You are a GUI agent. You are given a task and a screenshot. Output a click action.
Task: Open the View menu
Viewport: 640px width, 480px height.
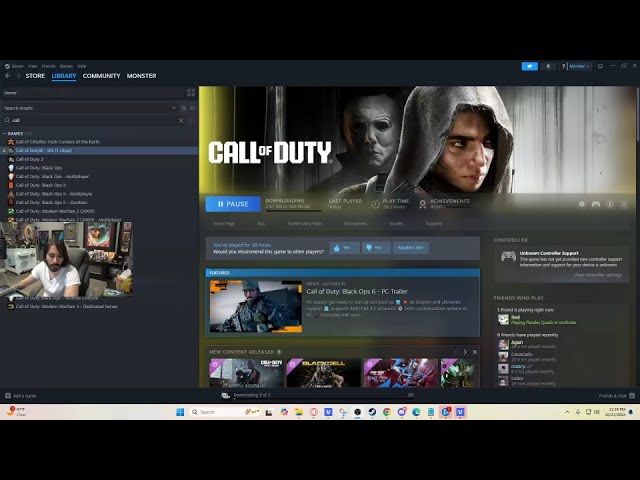point(33,66)
